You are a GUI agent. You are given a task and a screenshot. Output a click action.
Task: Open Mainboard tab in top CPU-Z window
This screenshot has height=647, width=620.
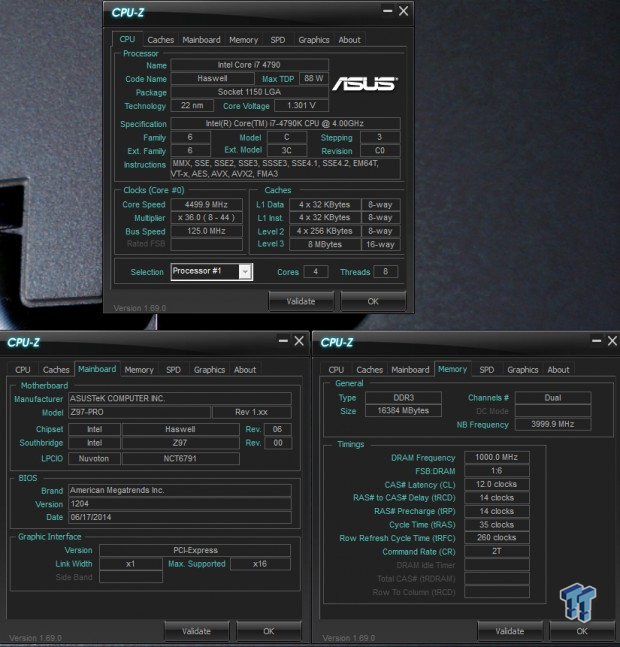(x=201, y=40)
